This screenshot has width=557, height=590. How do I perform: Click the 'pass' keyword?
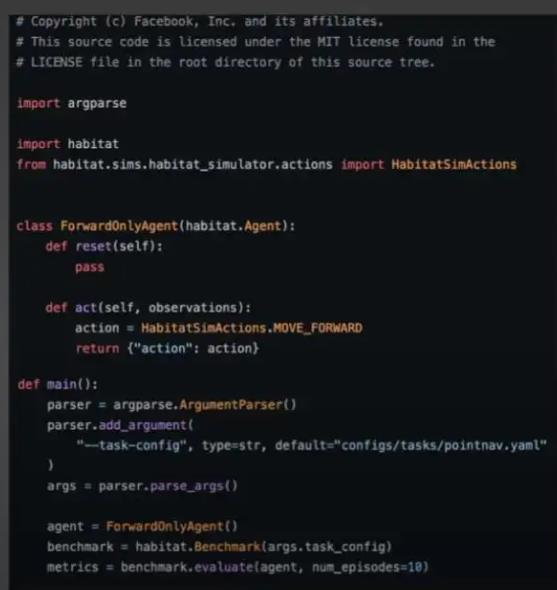point(90,267)
